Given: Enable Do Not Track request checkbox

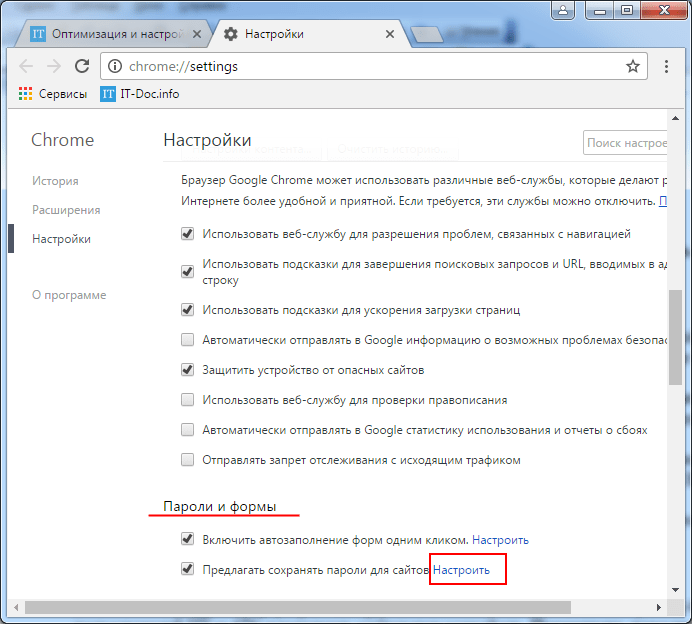Looking at the screenshot, I should coord(187,460).
